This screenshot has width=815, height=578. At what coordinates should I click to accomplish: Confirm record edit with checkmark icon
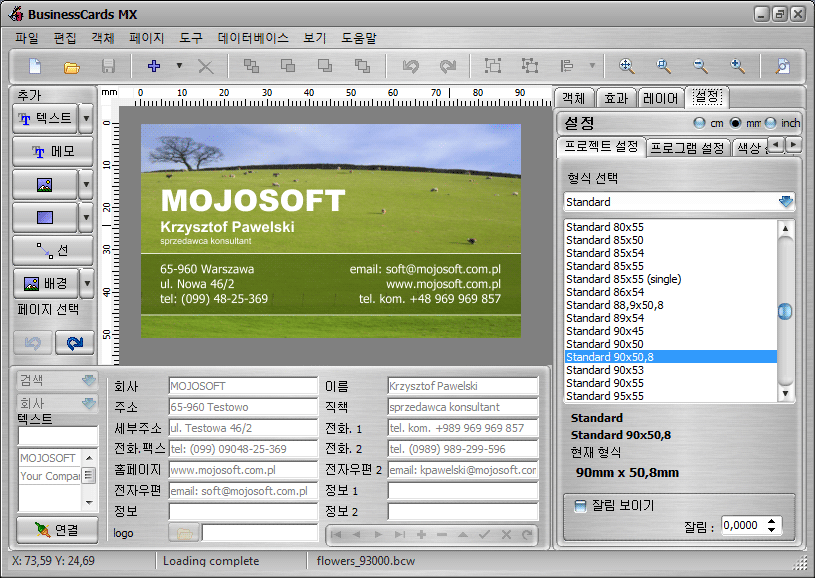[x=484, y=534]
